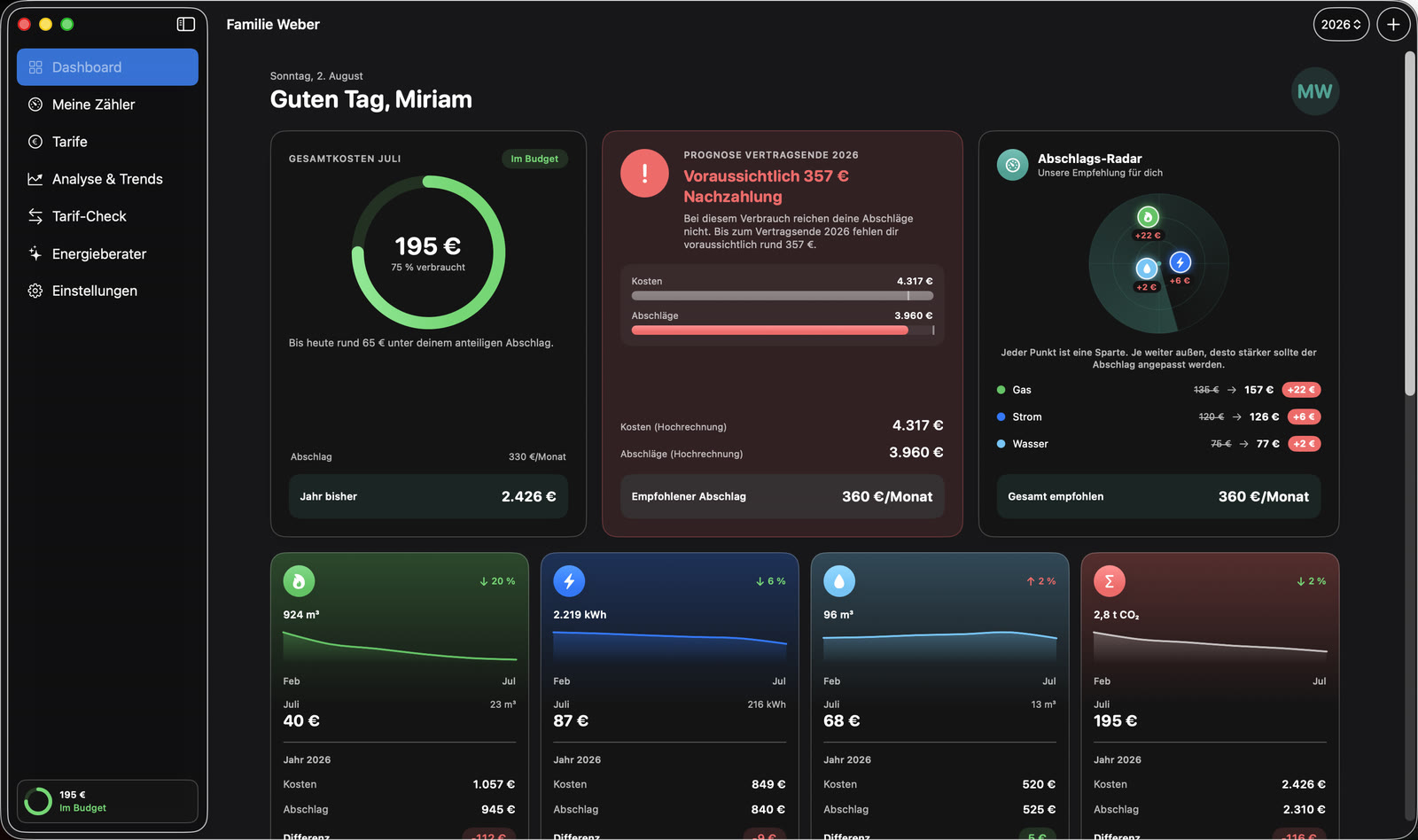Click the 2 % increase indicator on Wasser card
1418x840 pixels.
point(1041,581)
